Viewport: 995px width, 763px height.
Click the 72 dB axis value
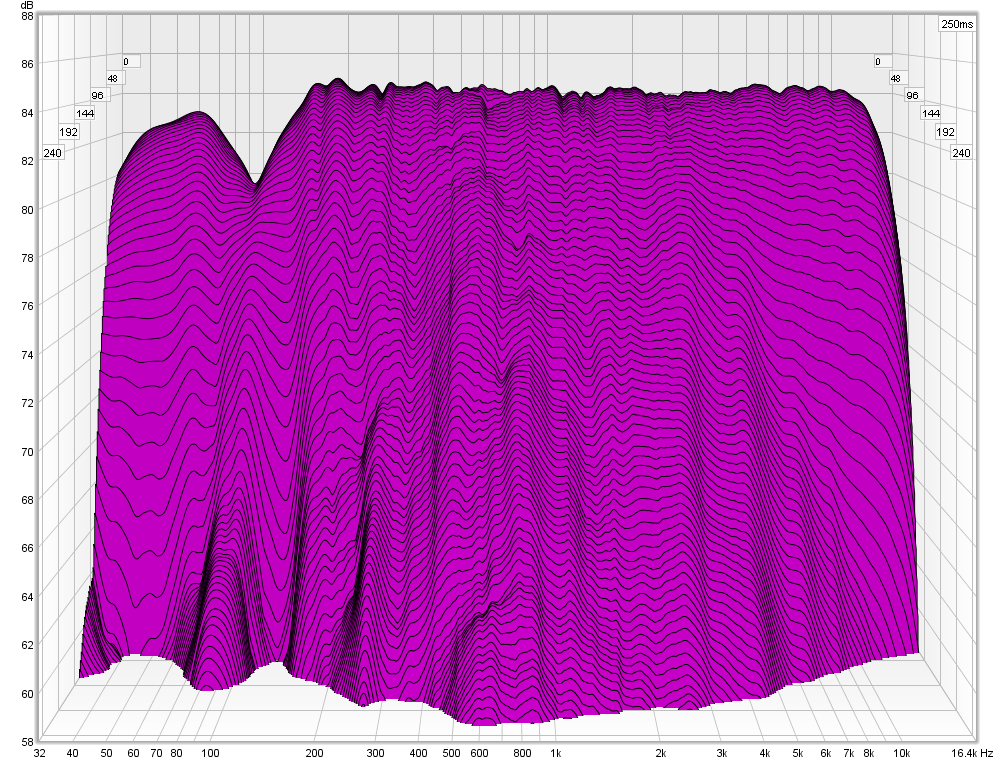coord(27,402)
